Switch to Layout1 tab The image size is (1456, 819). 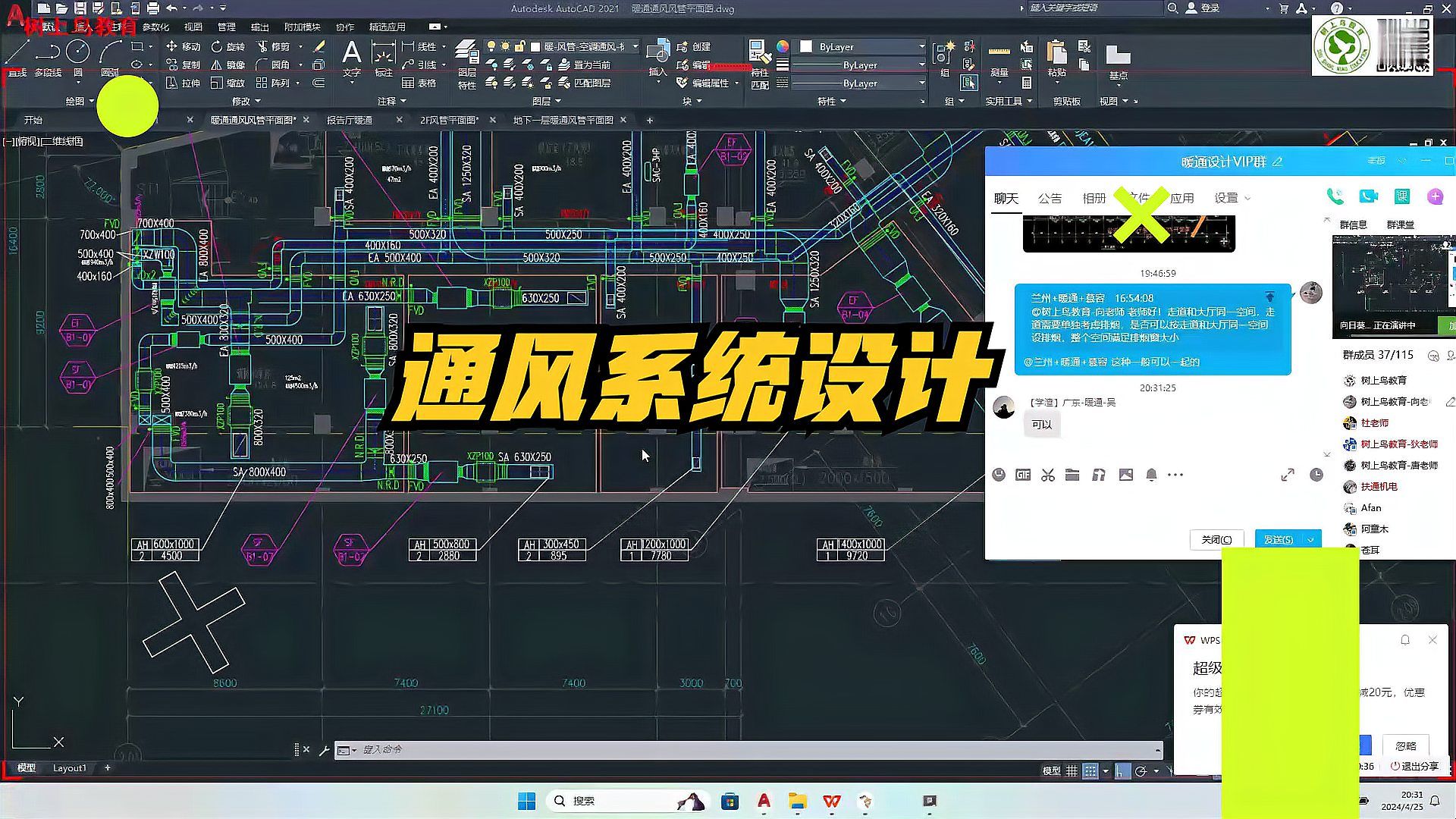click(69, 768)
